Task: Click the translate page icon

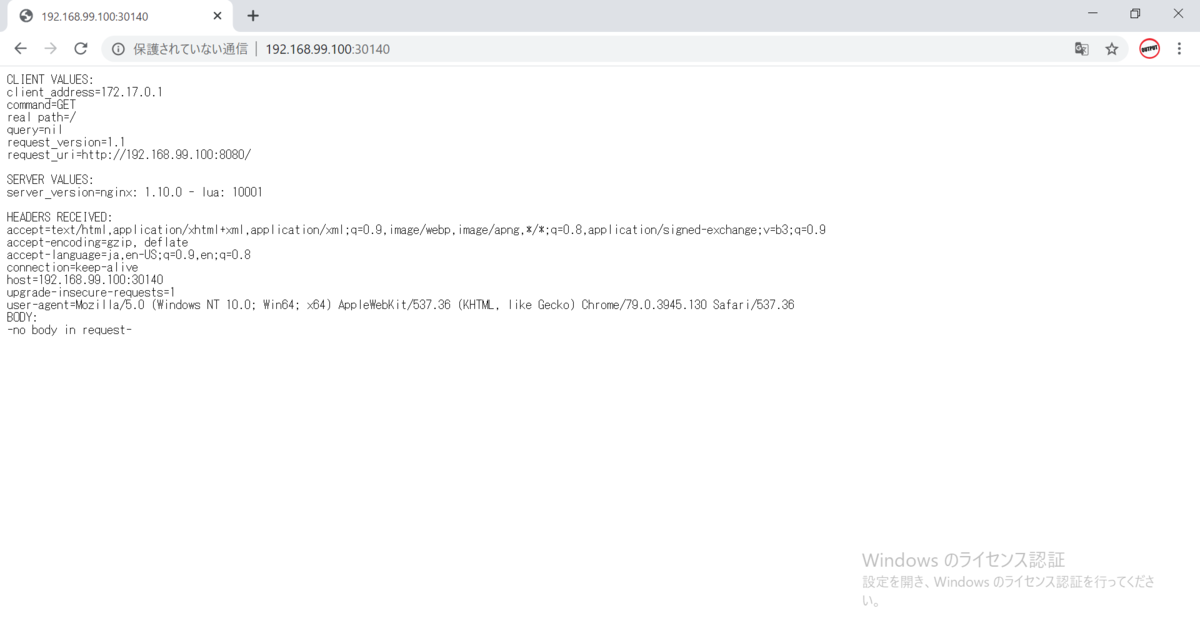Action: click(1081, 48)
